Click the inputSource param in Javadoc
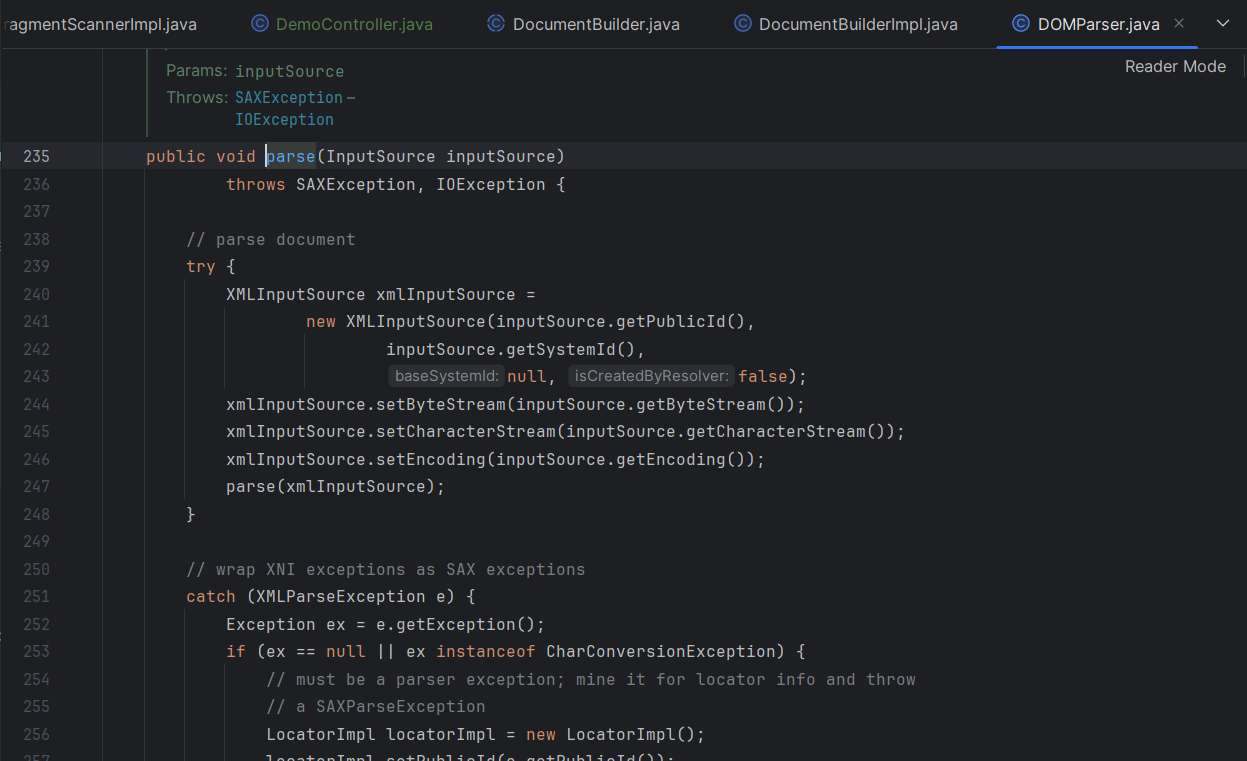This screenshot has width=1247, height=761. [x=289, y=71]
